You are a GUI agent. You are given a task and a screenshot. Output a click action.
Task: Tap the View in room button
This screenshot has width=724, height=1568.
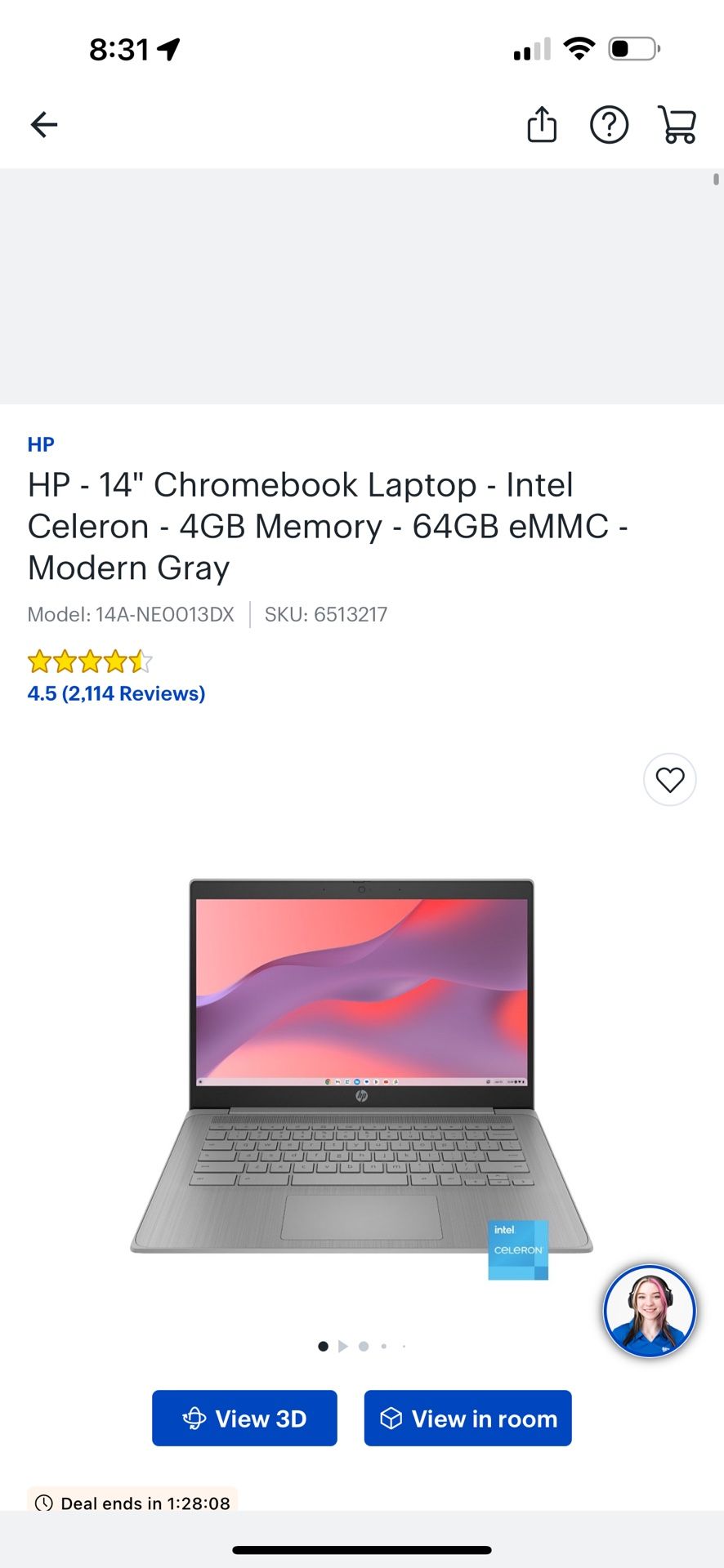click(468, 1419)
